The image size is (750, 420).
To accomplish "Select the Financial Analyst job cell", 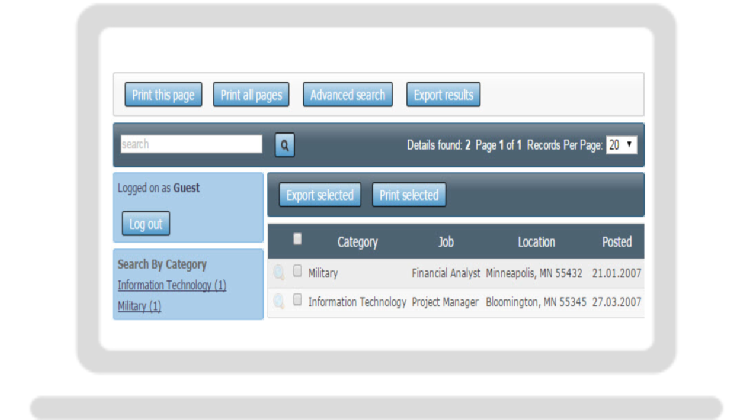I will (x=446, y=273).
